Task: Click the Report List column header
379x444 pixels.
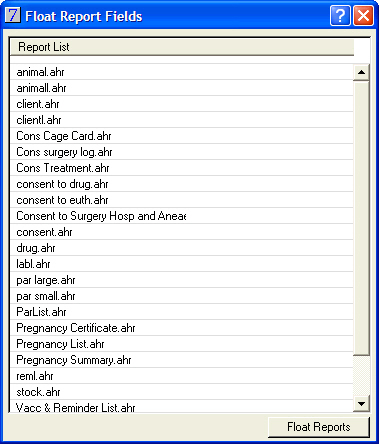Action: 182,47
